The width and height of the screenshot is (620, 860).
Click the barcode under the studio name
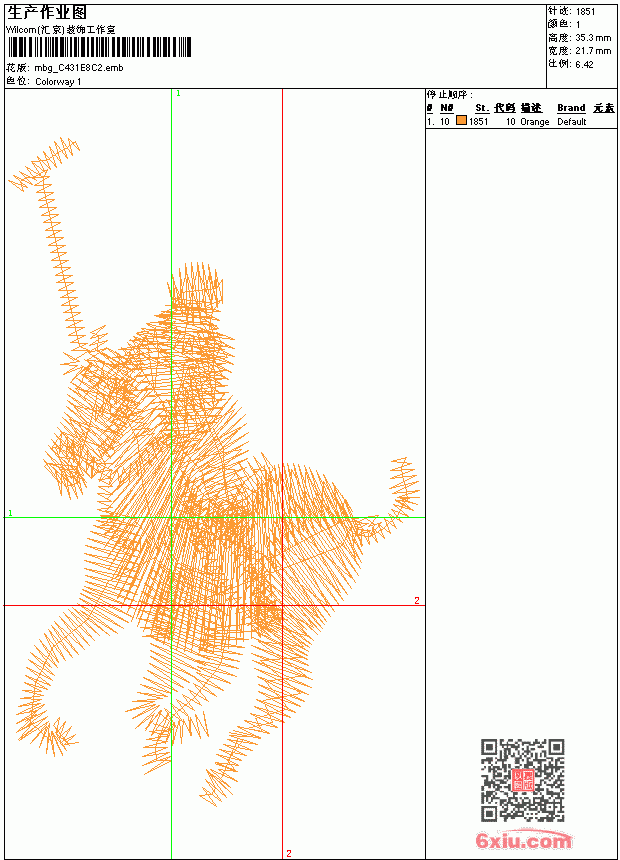point(99,47)
